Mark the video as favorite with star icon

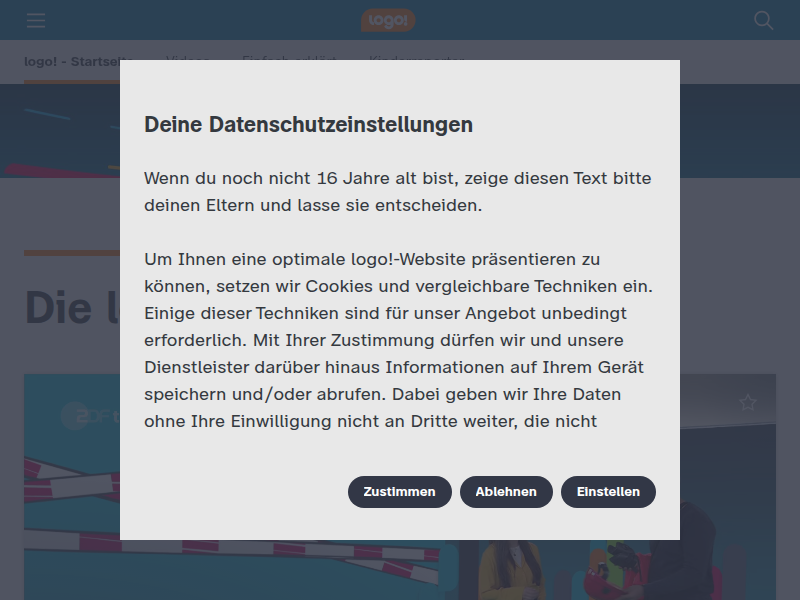[748, 403]
